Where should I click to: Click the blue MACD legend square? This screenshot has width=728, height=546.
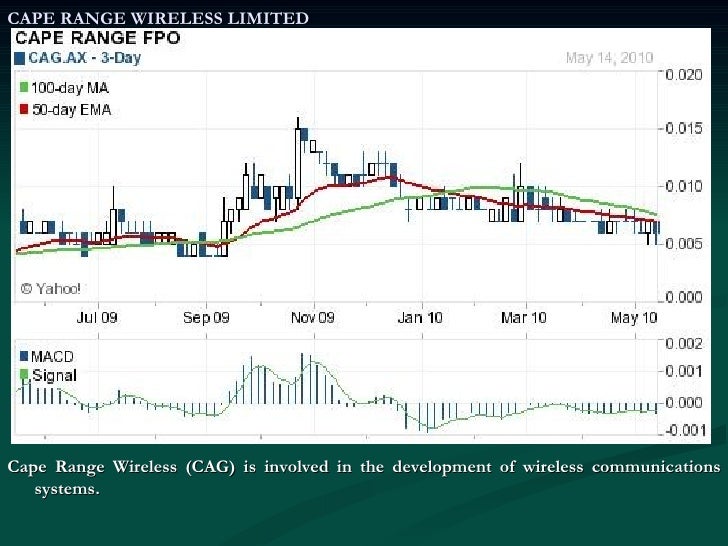pyautogui.click(x=24, y=356)
